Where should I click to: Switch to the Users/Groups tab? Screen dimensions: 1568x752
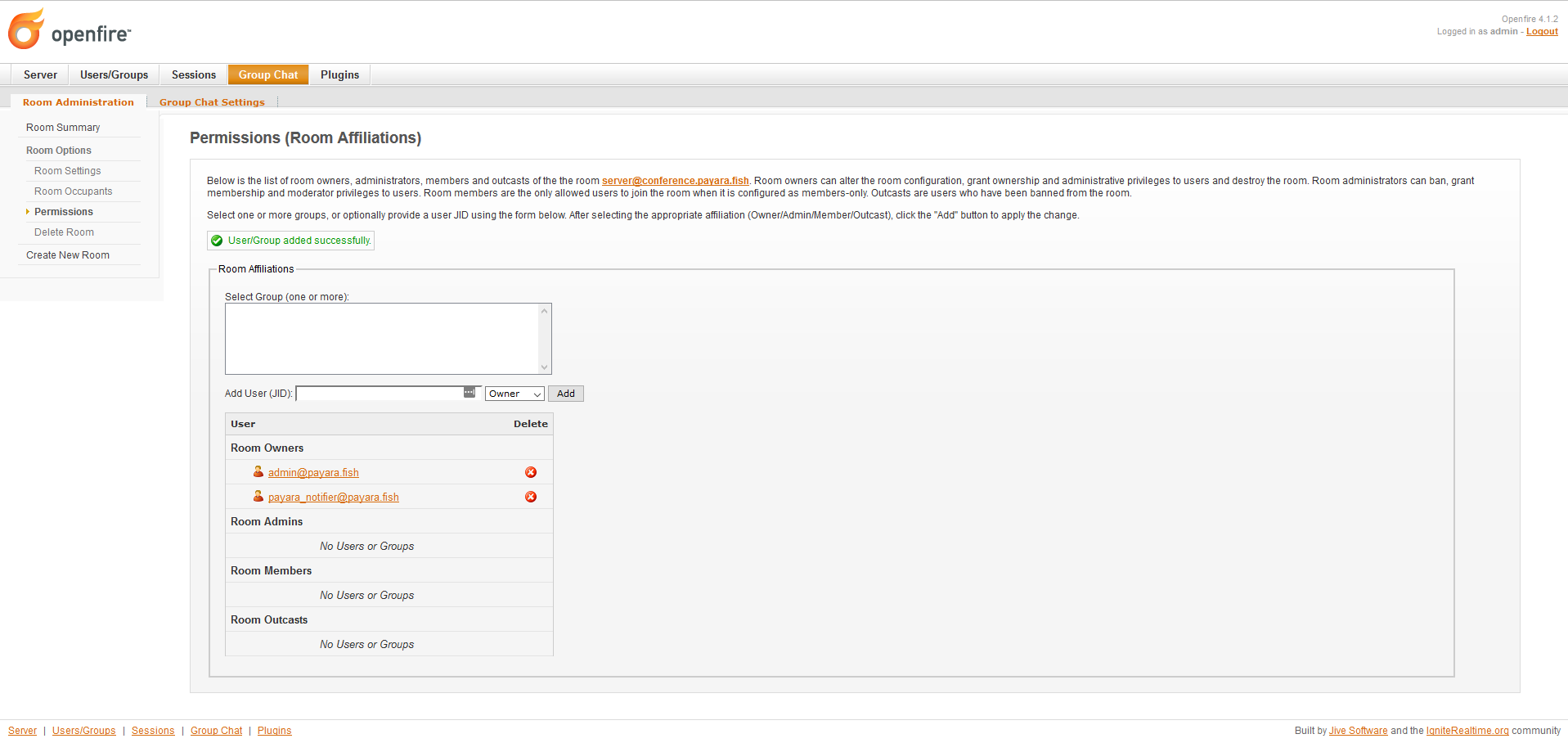click(x=114, y=74)
